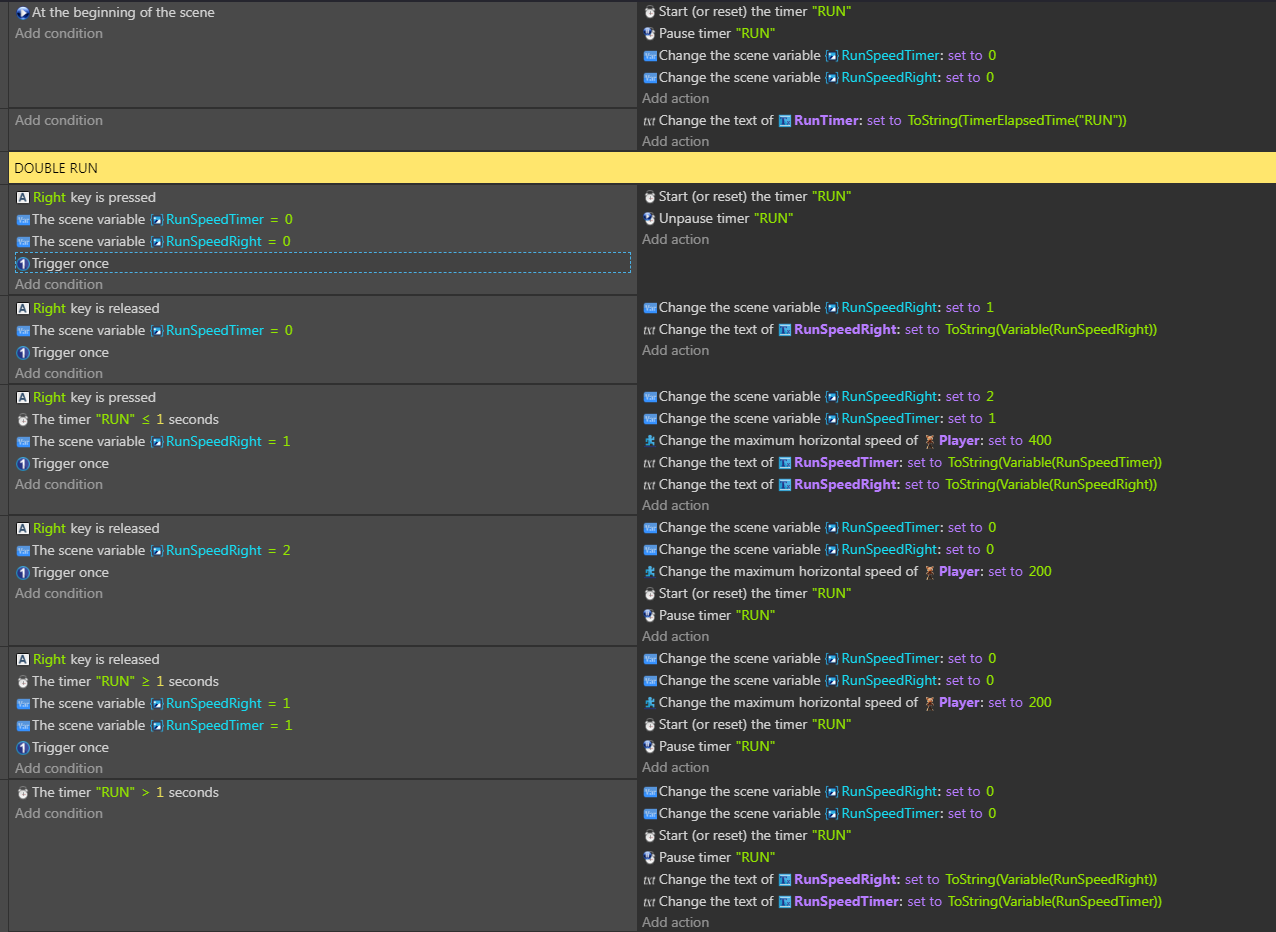Click Right key is released above timer ≥ 1 seconds
The height and width of the screenshot is (932, 1276).
coord(96,659)
